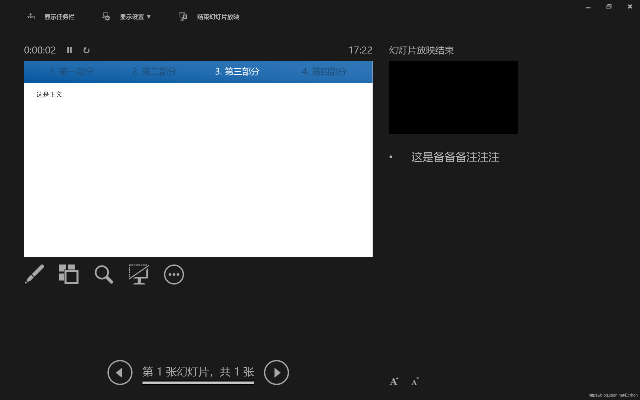Go to previous slide arrow button
640x400 pixels.
point(120,372)
